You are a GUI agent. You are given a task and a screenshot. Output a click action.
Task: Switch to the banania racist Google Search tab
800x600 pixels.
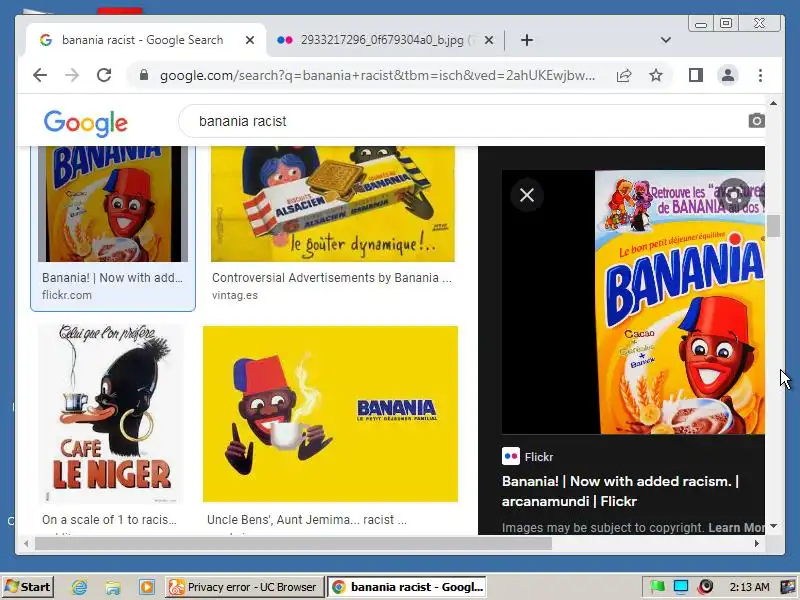pyautogui.click(x=143, y=40)
